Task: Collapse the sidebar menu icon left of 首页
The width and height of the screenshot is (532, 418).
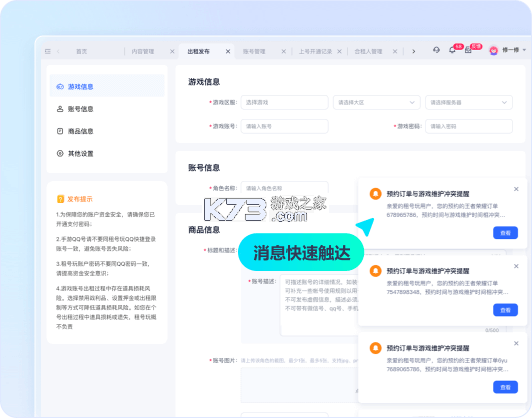Action: coord(48,51)
